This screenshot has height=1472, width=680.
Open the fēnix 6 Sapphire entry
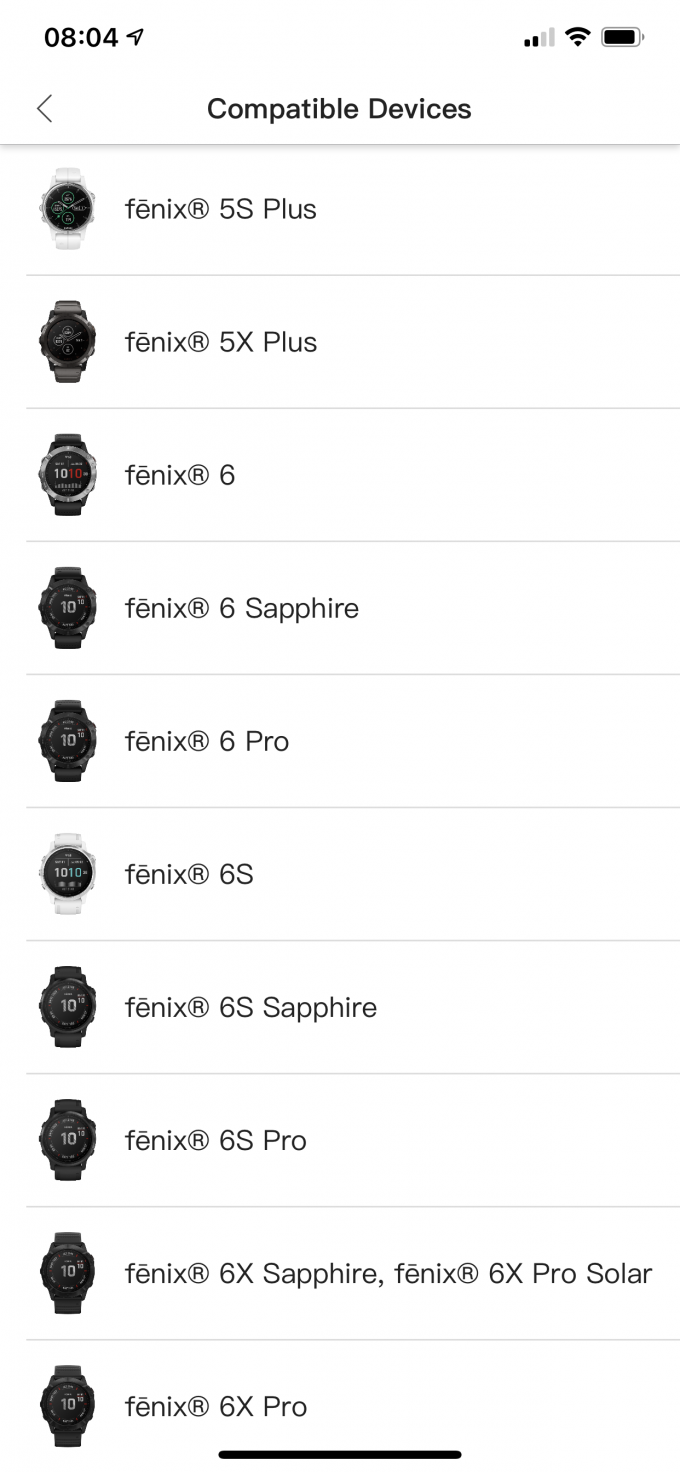353,608
